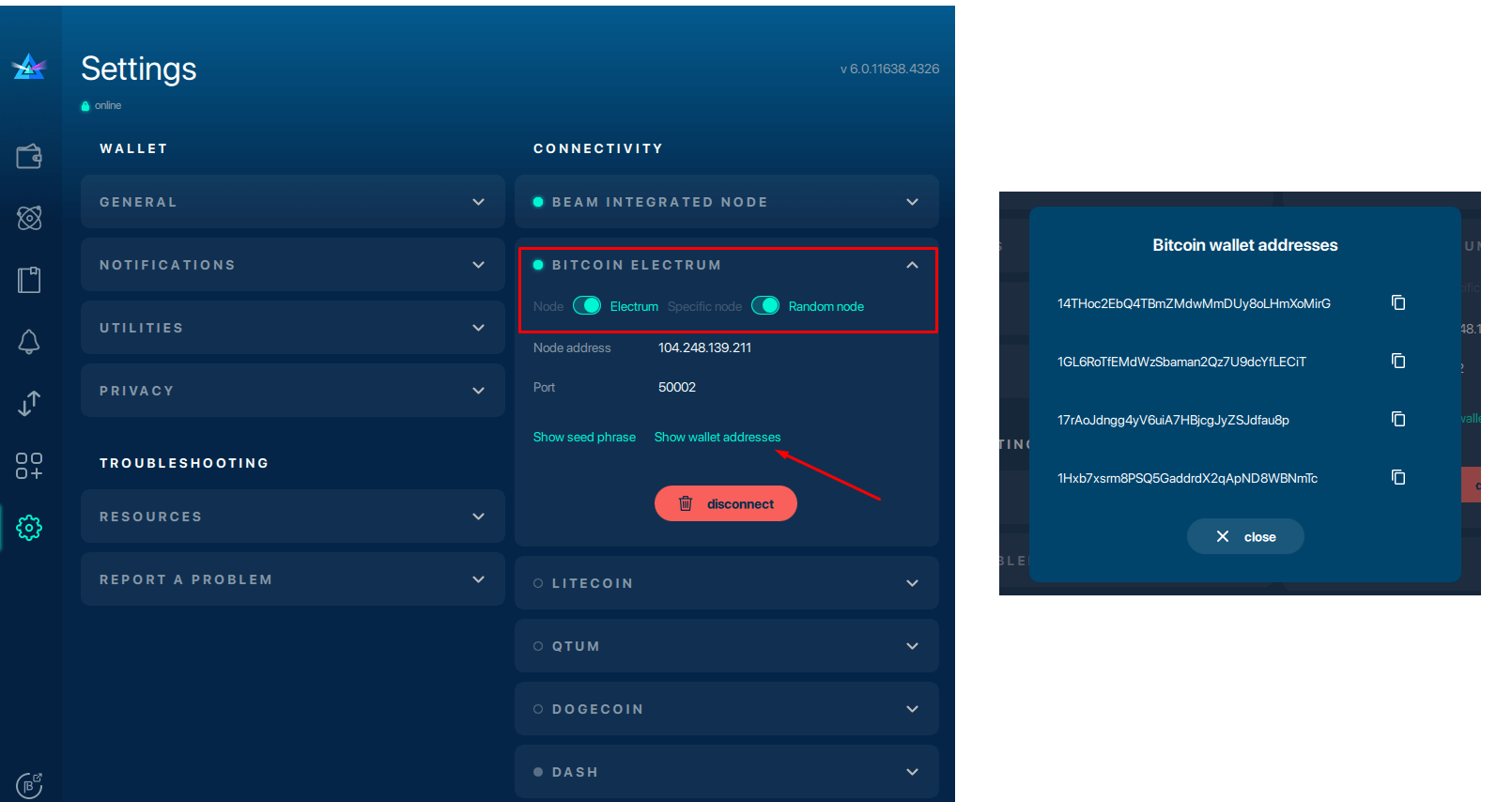Click the up-down arrows sidebar icon
Image resolution: width=1512 pixels, height=802 pixels.
(x=29, y=404)
